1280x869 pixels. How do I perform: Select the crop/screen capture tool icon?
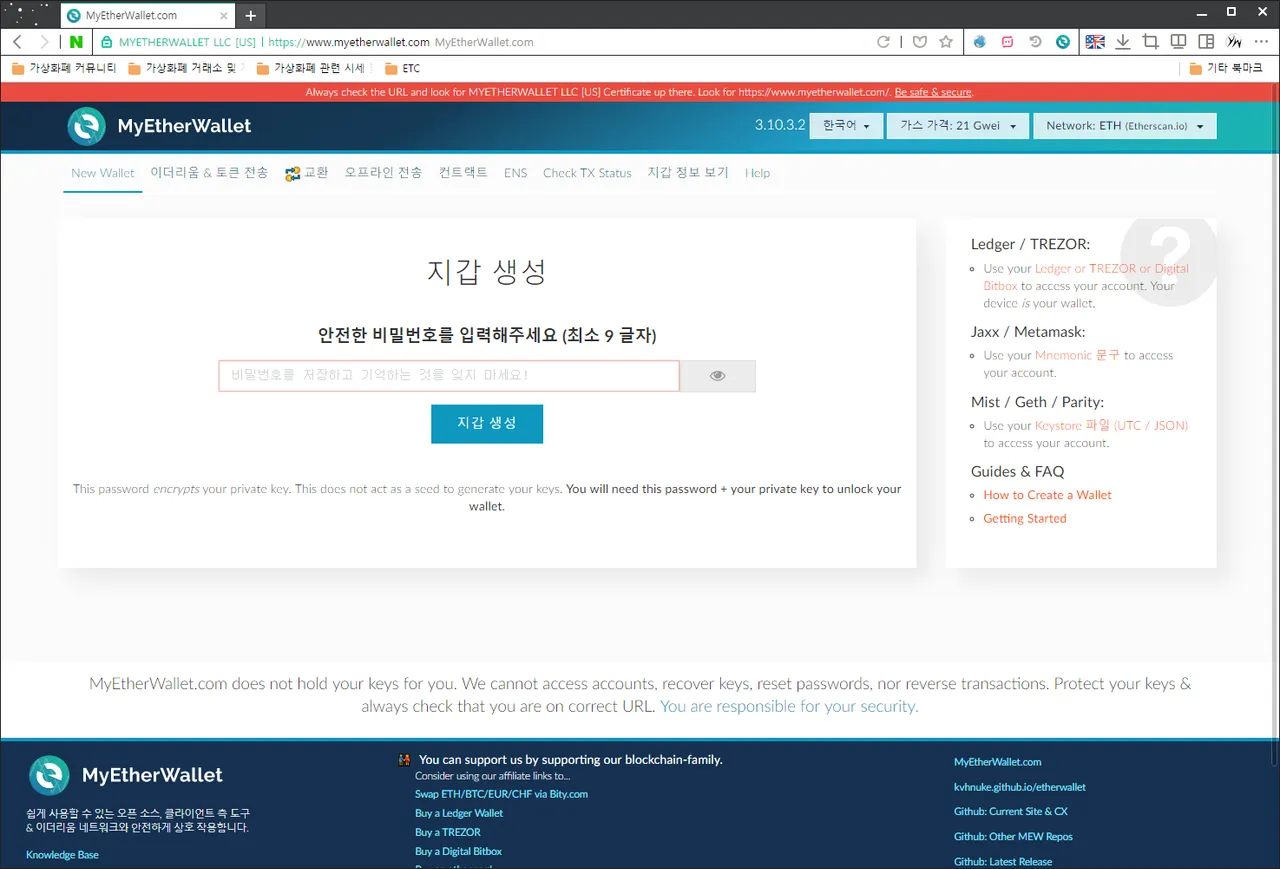[x=1151, y=42]
